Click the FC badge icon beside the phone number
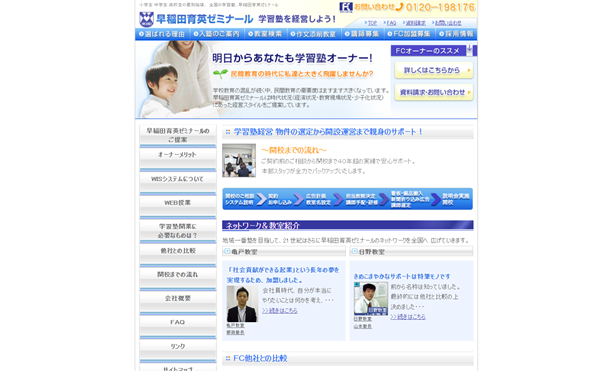 tap(346, 7)
